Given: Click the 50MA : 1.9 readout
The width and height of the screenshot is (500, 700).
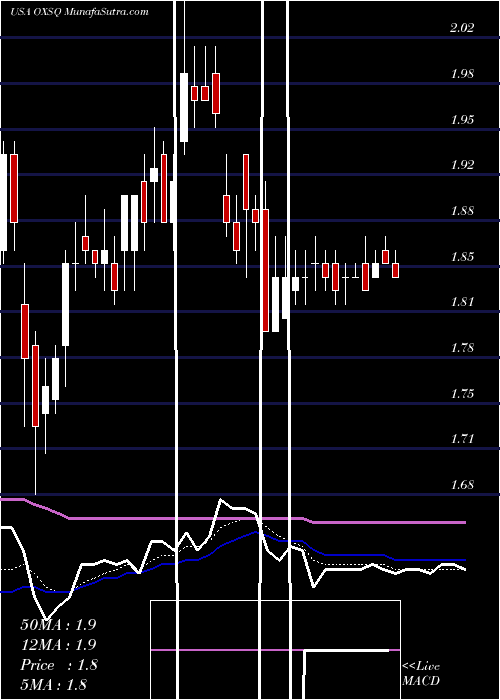Looking at the screenshot, I should click(58, 625).
